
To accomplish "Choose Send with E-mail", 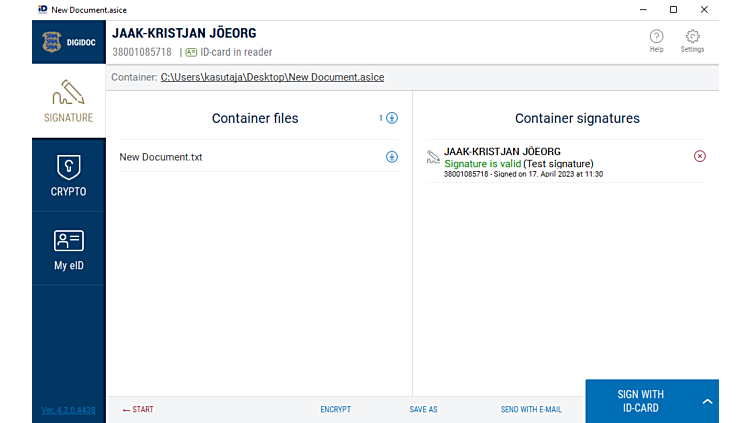I will point(531,410).
